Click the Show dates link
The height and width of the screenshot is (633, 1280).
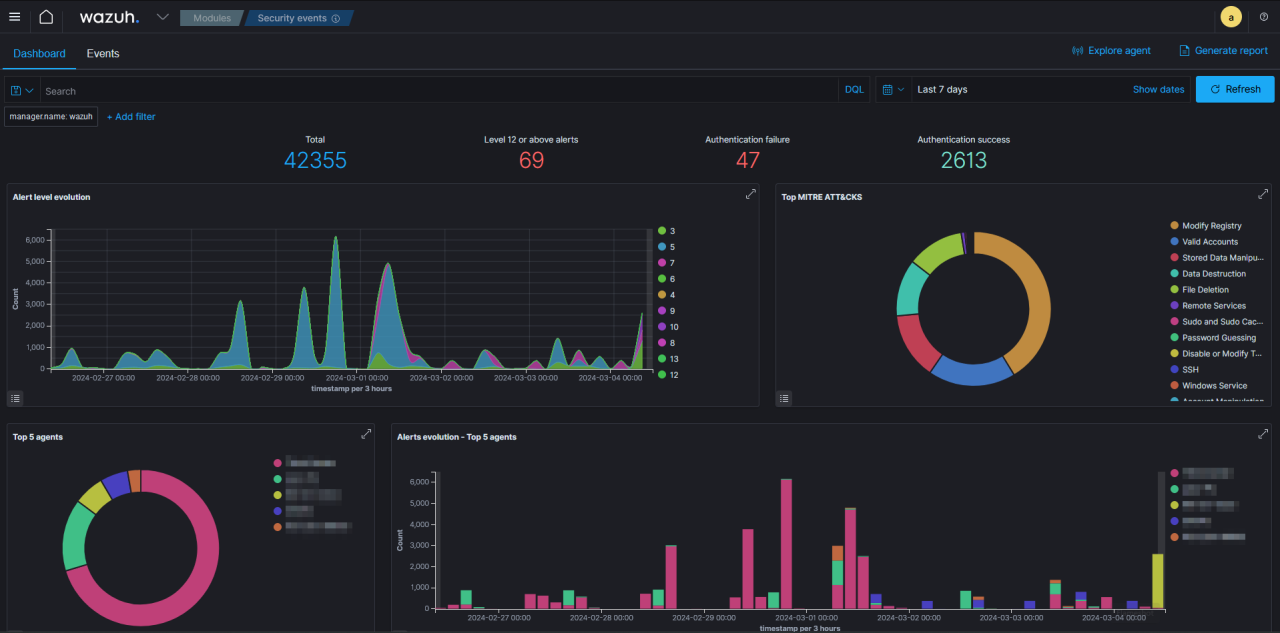coord(1157,89)
